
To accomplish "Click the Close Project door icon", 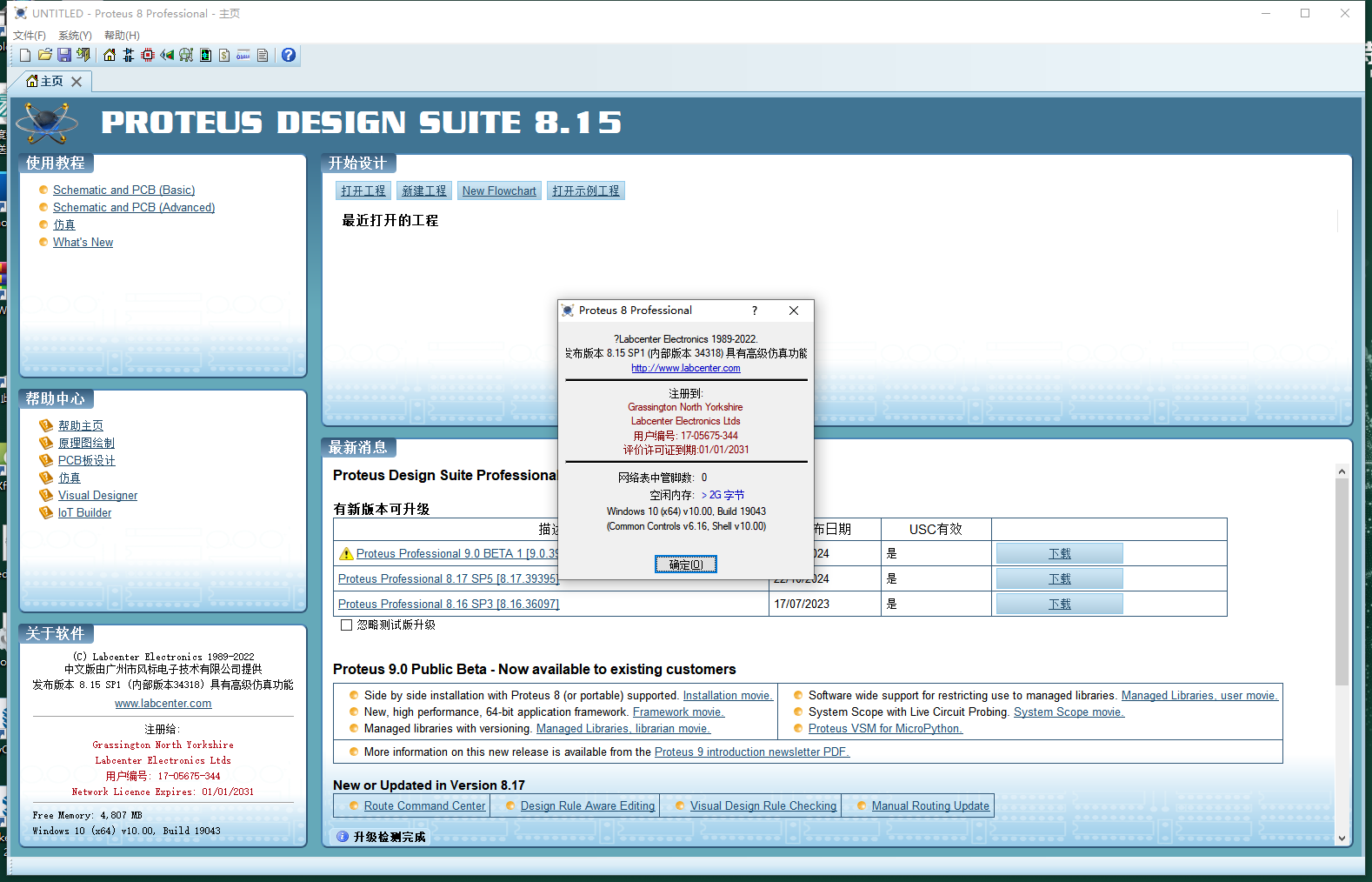I will coord(83,55).
